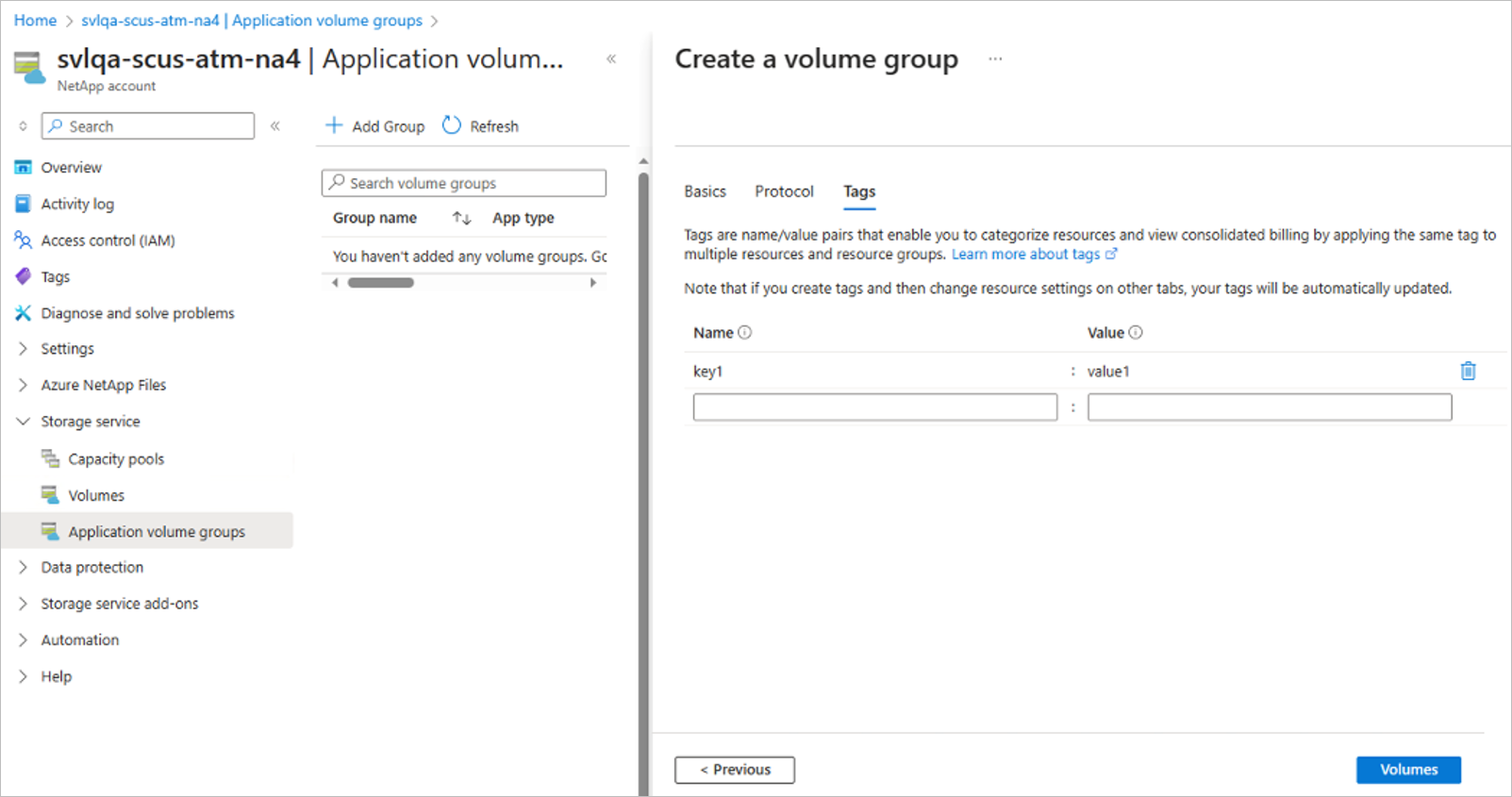
Task: Open Diagnose and solve problems
Action: 24,313
